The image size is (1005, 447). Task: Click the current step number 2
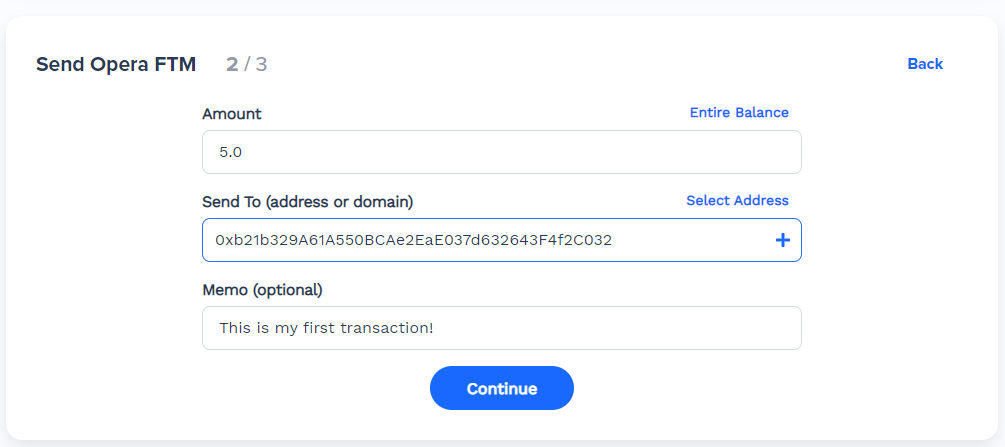click(x=232, y=65)
